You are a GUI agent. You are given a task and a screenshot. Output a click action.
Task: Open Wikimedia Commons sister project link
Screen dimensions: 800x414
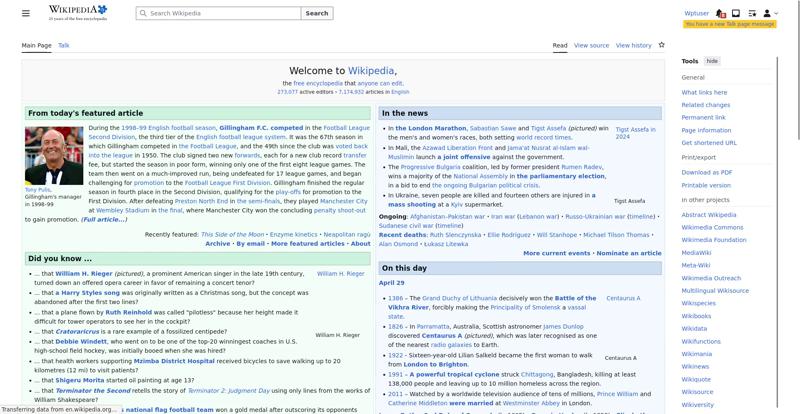click(x=712, y=227)
